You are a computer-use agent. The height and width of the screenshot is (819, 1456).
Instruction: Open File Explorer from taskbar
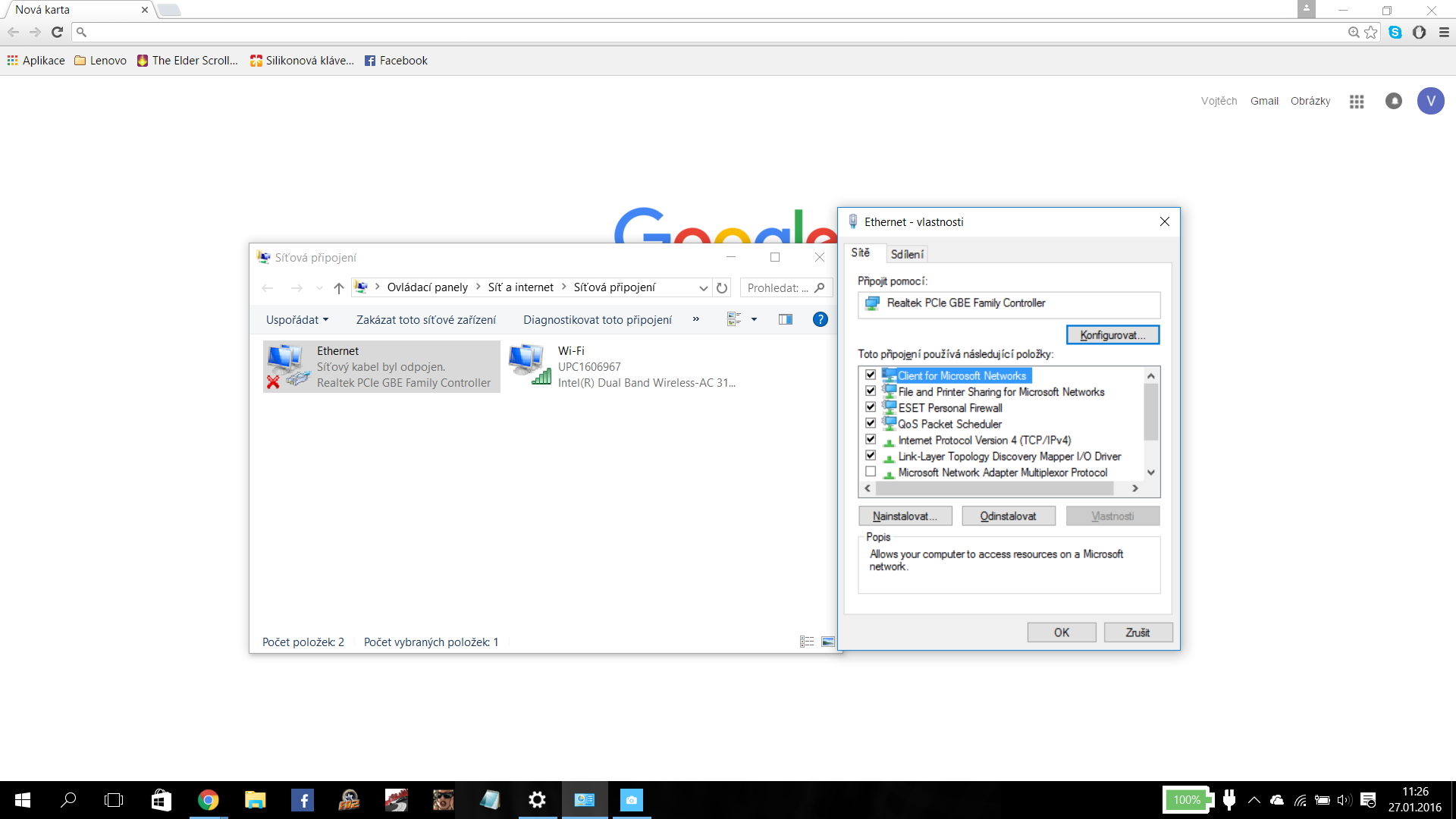click(255, 800)
